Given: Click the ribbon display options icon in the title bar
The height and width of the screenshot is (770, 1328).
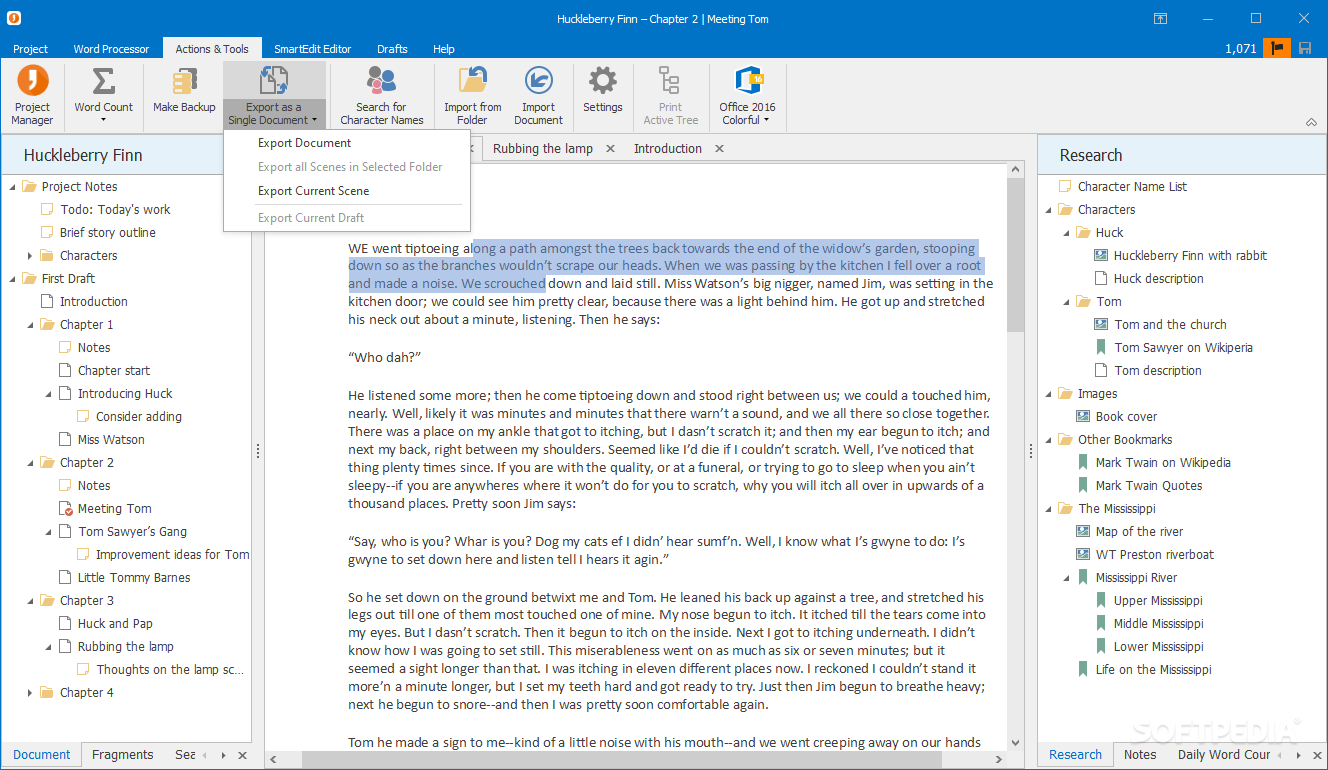Looking at the screenshot, I should click(x=1160, y=18).
